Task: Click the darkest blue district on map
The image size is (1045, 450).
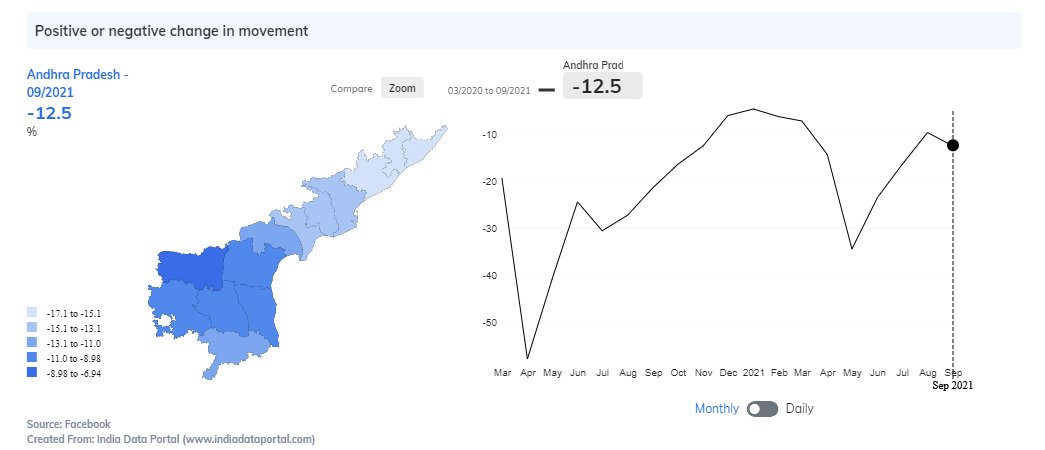Action: (x=191, y=268)
